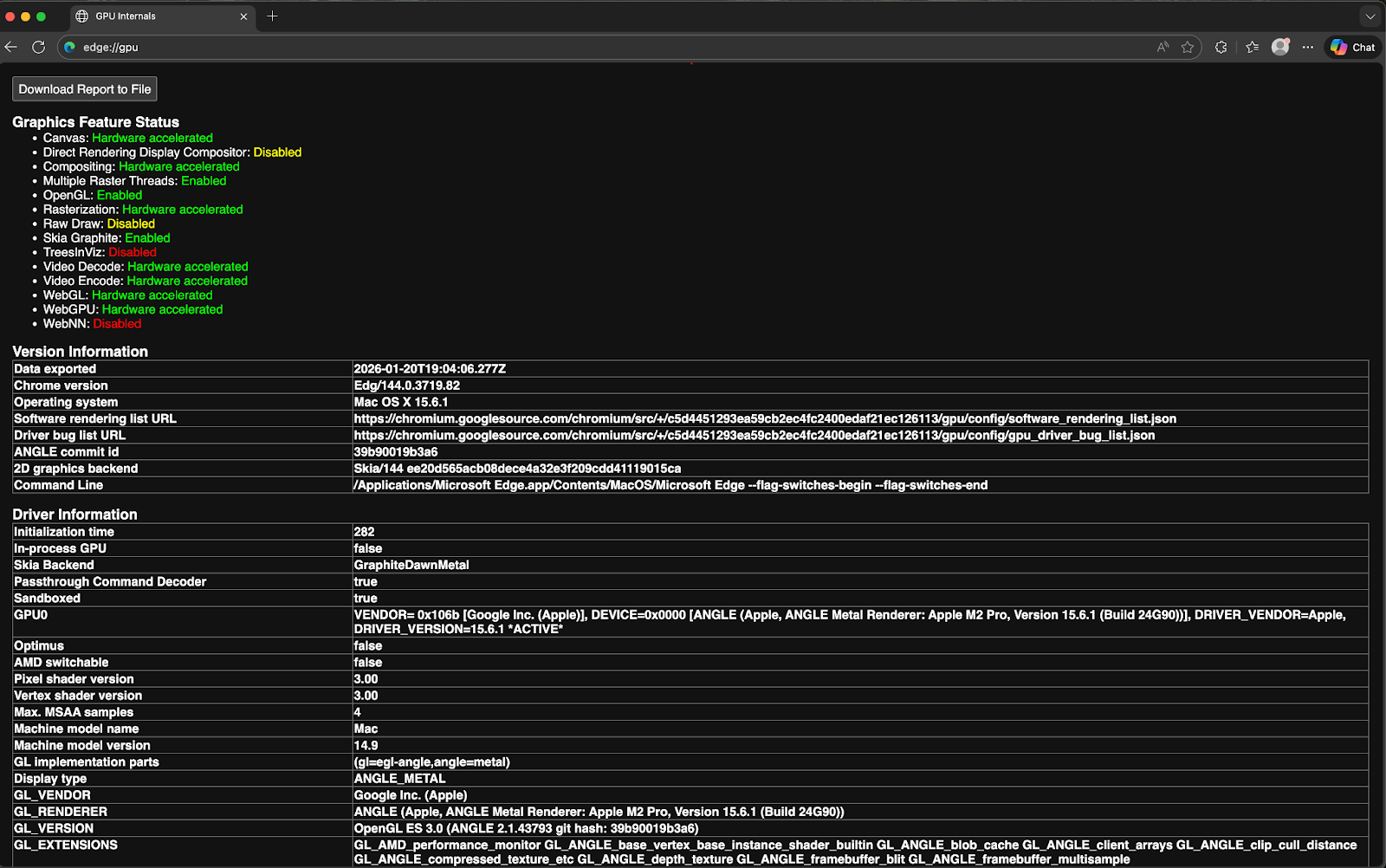Viewport: 1386px width, 868px height.
Task: Expand the tab actions chevron
Action: tap(1370, 16)
